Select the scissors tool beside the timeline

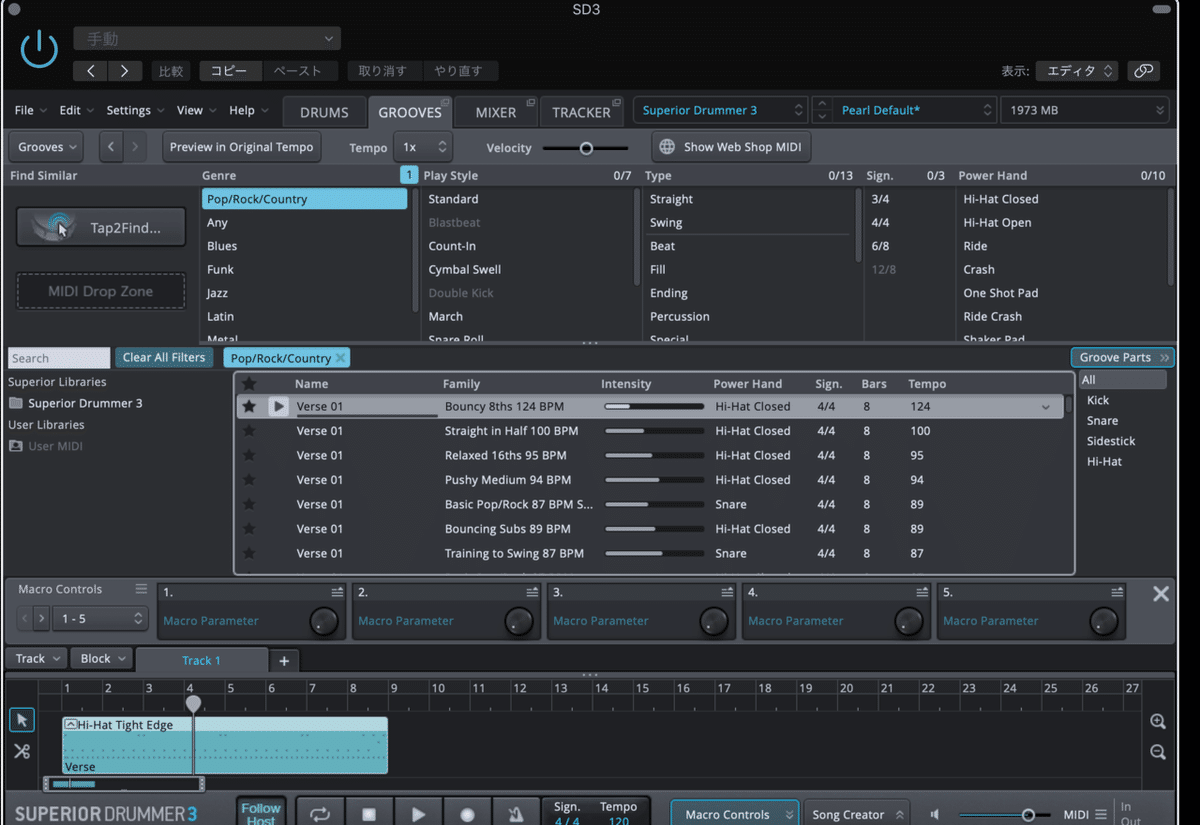(x=21, y=751)
